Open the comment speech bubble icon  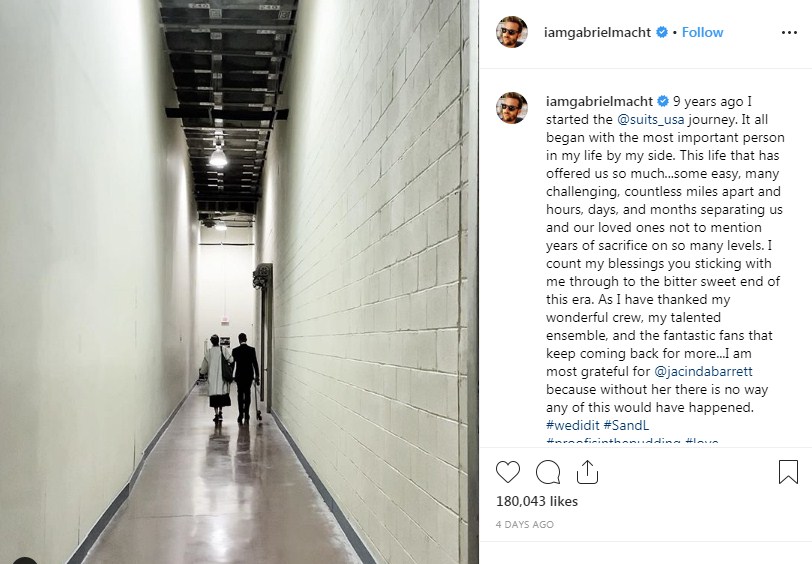pyautogui.click(x=547, y=472)
